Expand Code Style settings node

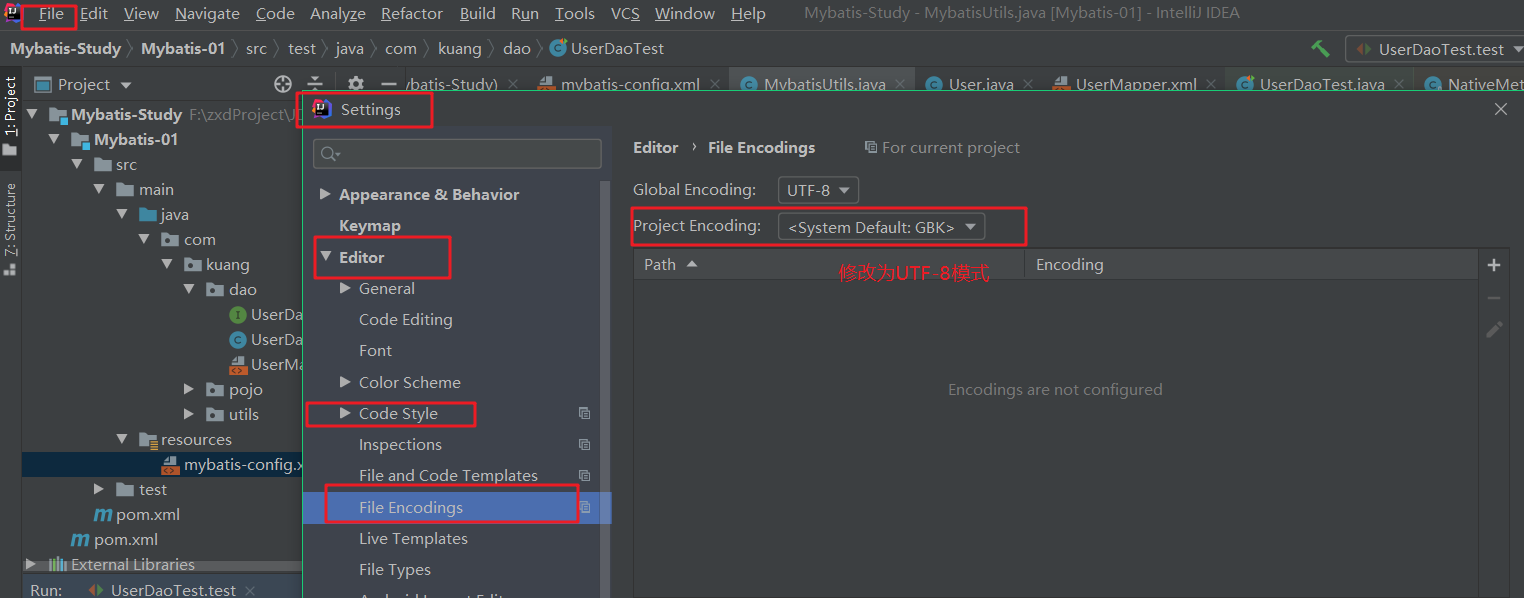346,414
